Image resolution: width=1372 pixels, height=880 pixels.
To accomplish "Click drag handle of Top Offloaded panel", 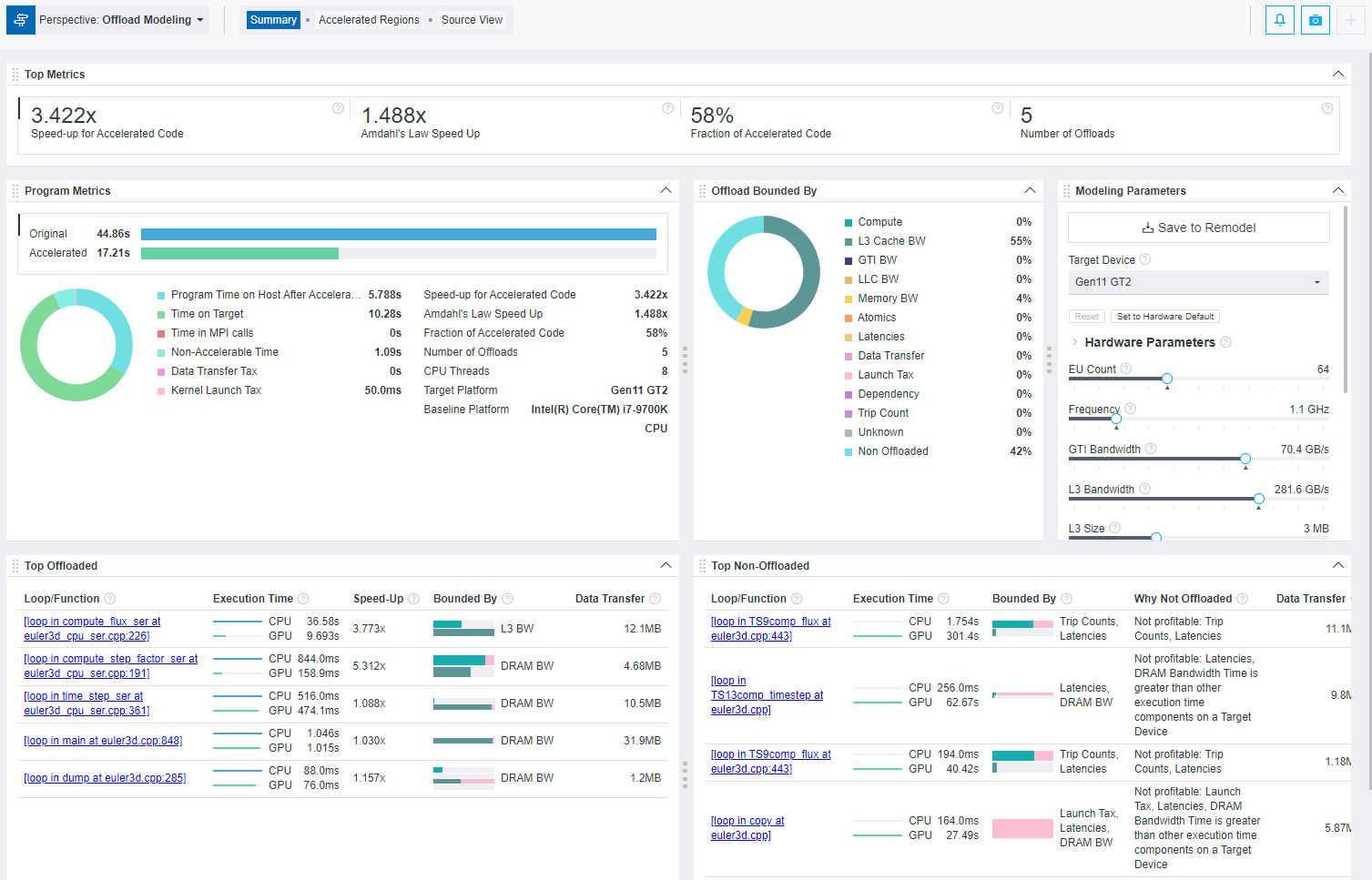I will (x=15, y=566).
